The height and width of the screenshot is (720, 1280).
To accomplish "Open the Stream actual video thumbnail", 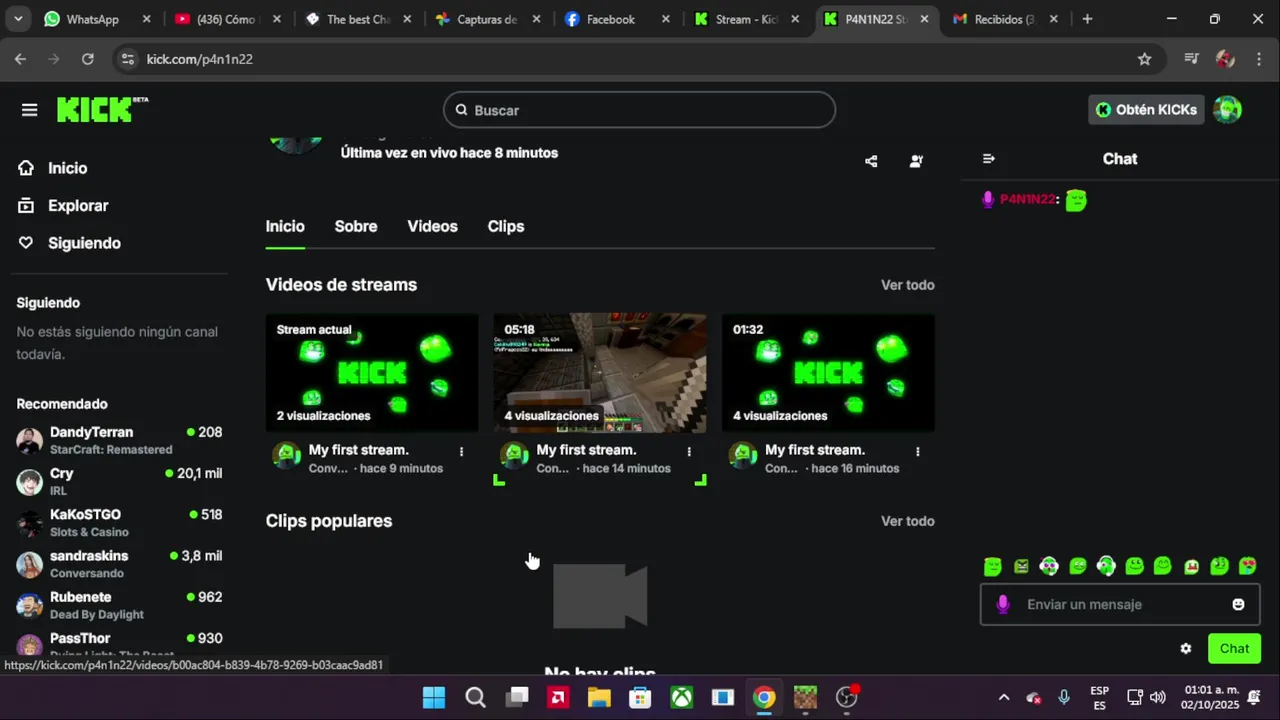I will (372, 373).
